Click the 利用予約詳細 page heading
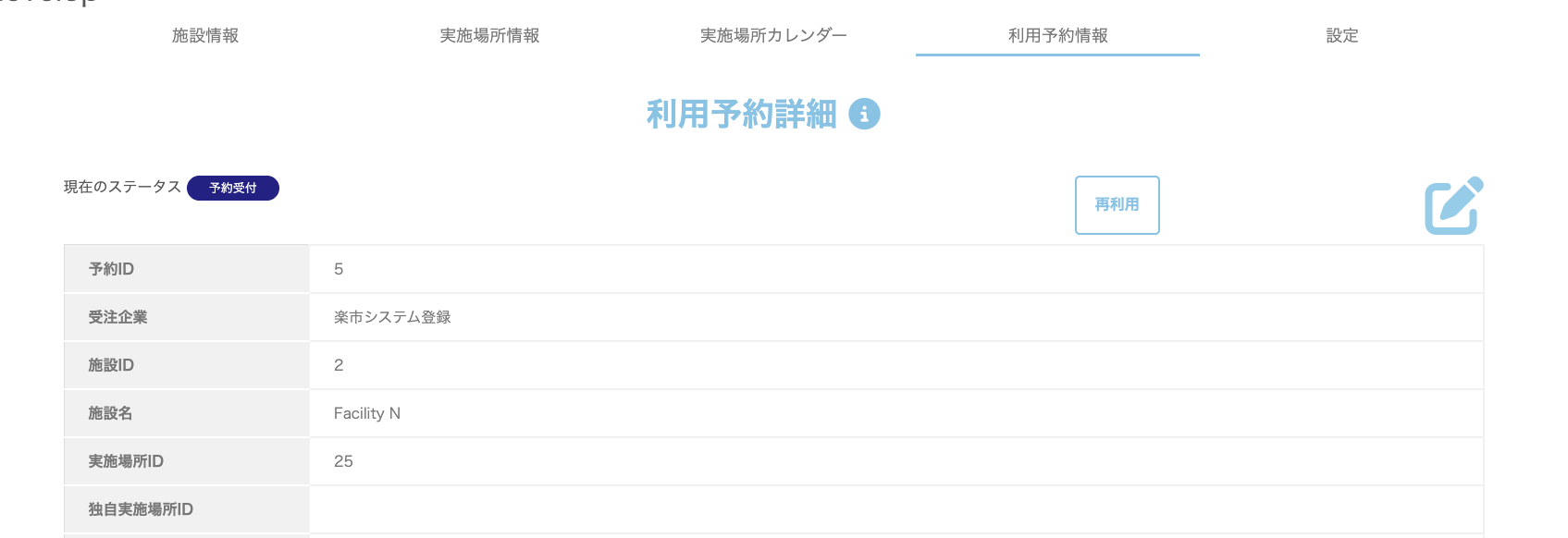The width and height of the screenshot is (1568, 538). 741,115
